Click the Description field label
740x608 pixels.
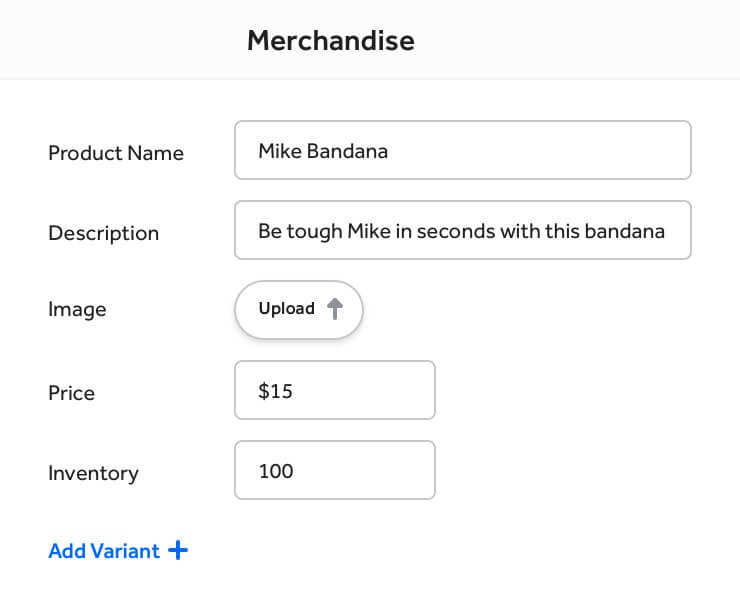point(103,233)
